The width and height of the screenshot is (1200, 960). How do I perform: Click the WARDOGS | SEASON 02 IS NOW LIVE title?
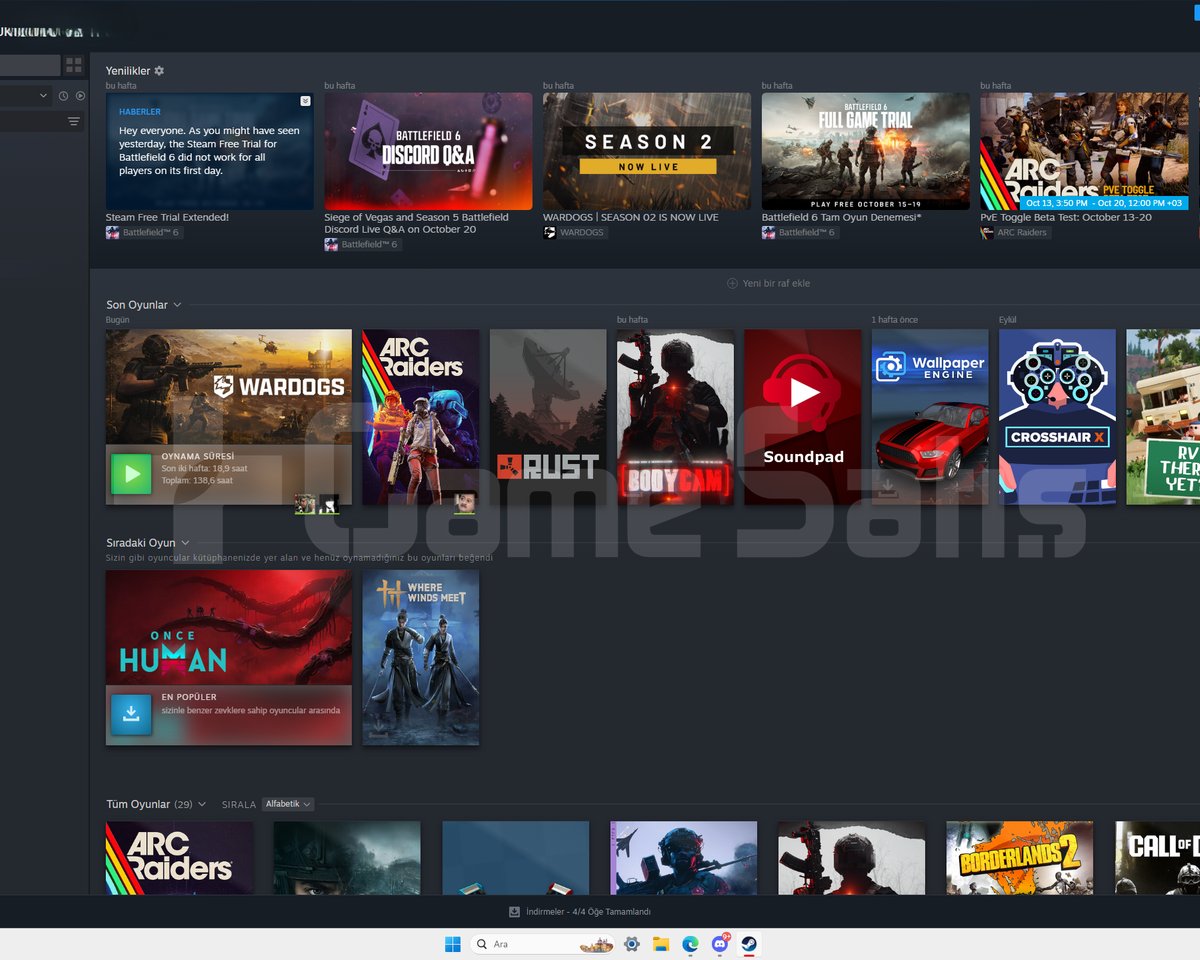tap(631, 217)
